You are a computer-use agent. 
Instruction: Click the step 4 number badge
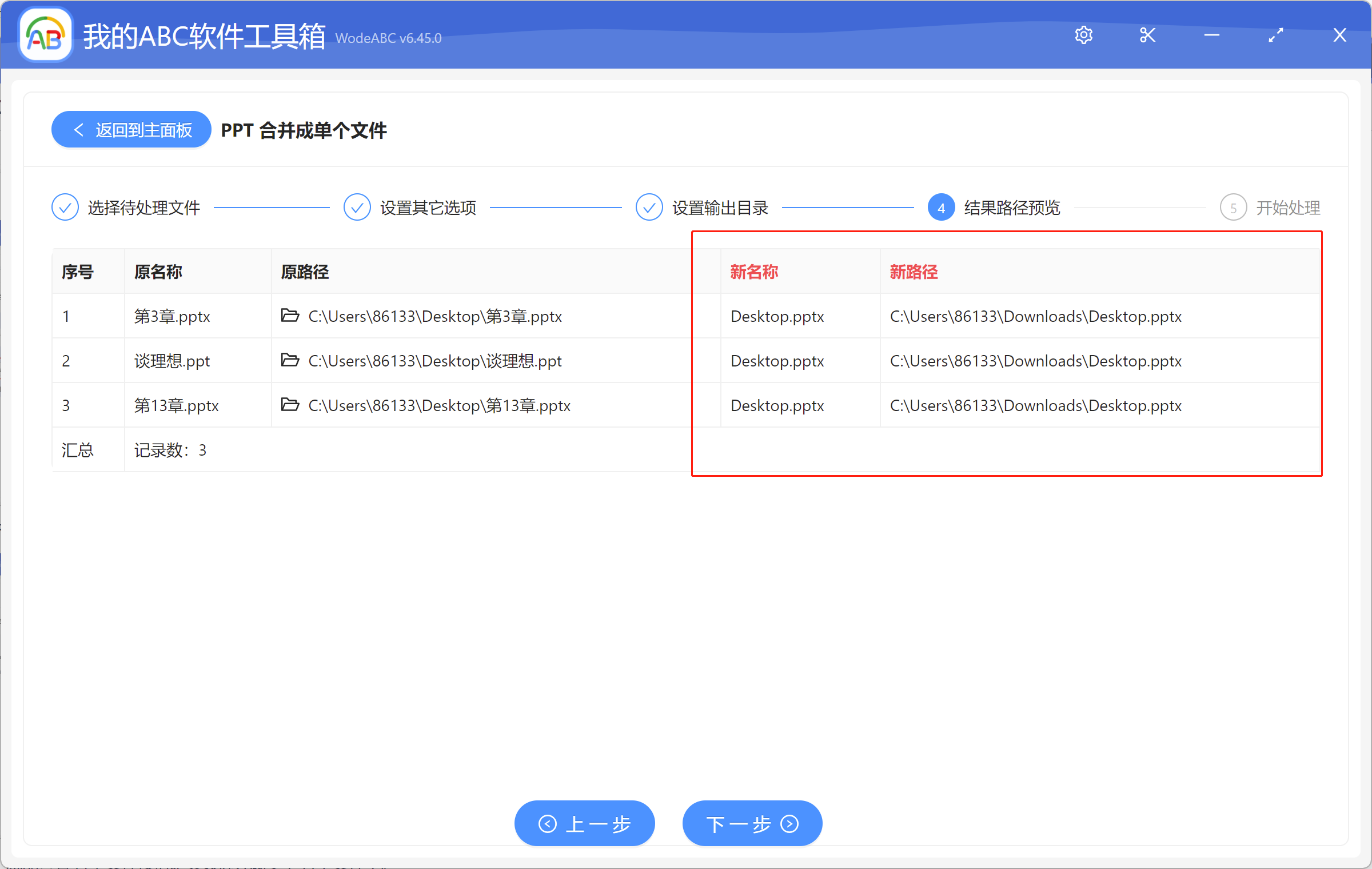point(940,207)
